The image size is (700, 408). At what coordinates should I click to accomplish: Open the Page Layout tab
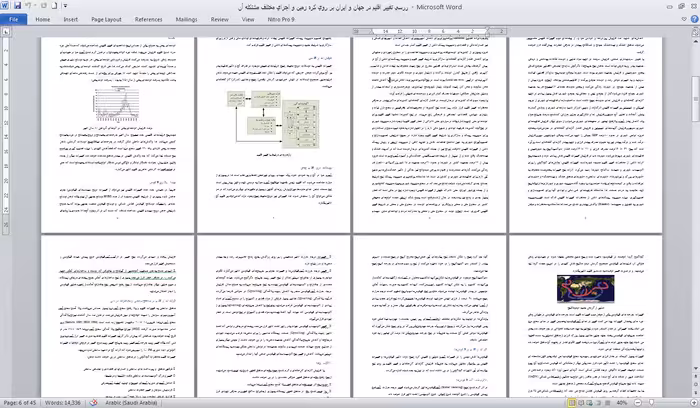106,19
